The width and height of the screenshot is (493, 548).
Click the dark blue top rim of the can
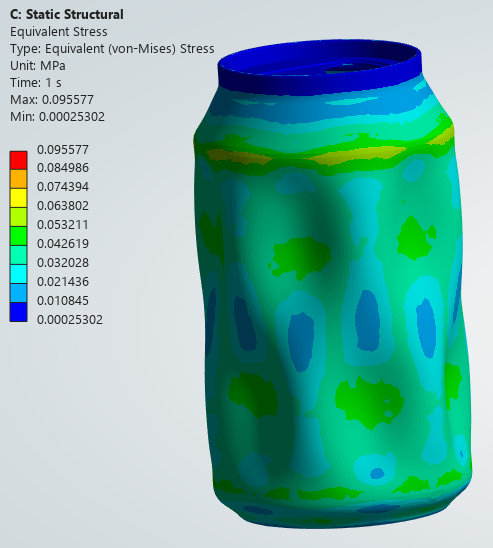(320, 84)
